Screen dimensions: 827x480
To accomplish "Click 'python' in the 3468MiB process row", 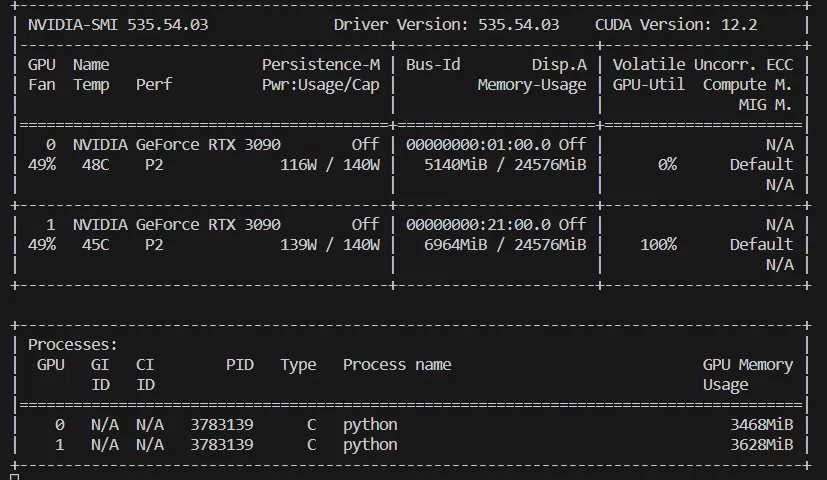I will click(370, 426).
